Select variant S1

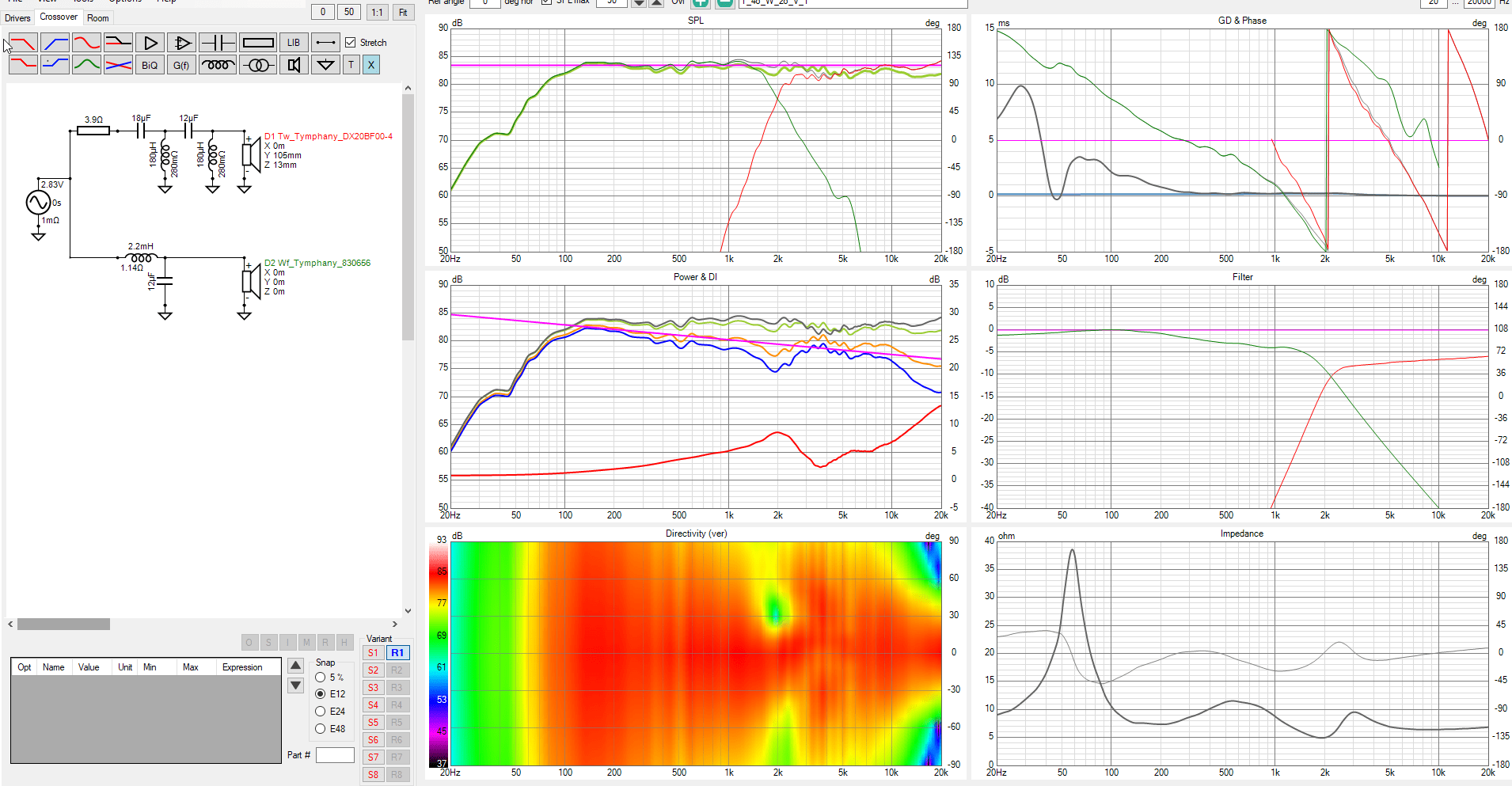[373, 653]
